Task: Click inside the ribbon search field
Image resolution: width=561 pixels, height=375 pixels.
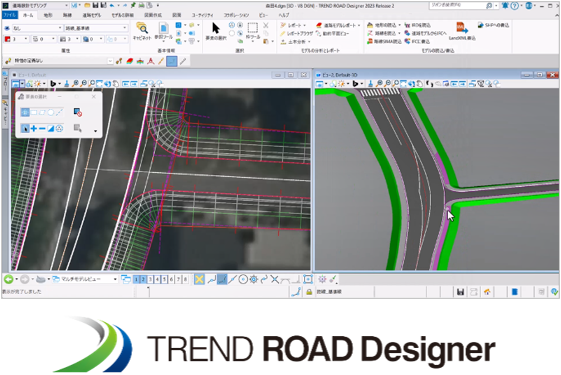Action: pyautogui.click(x=458, y=6)
